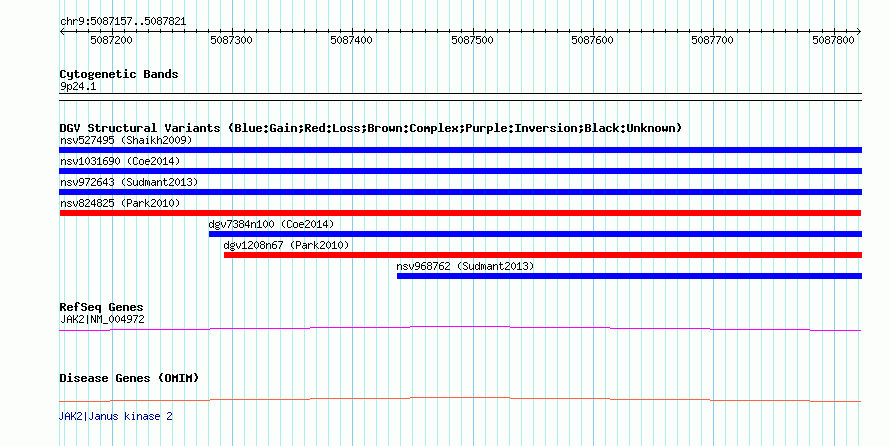Click the chr9:5087157..5087821 region label
This screenshot has height=446, width=890.
coord(123,22)
